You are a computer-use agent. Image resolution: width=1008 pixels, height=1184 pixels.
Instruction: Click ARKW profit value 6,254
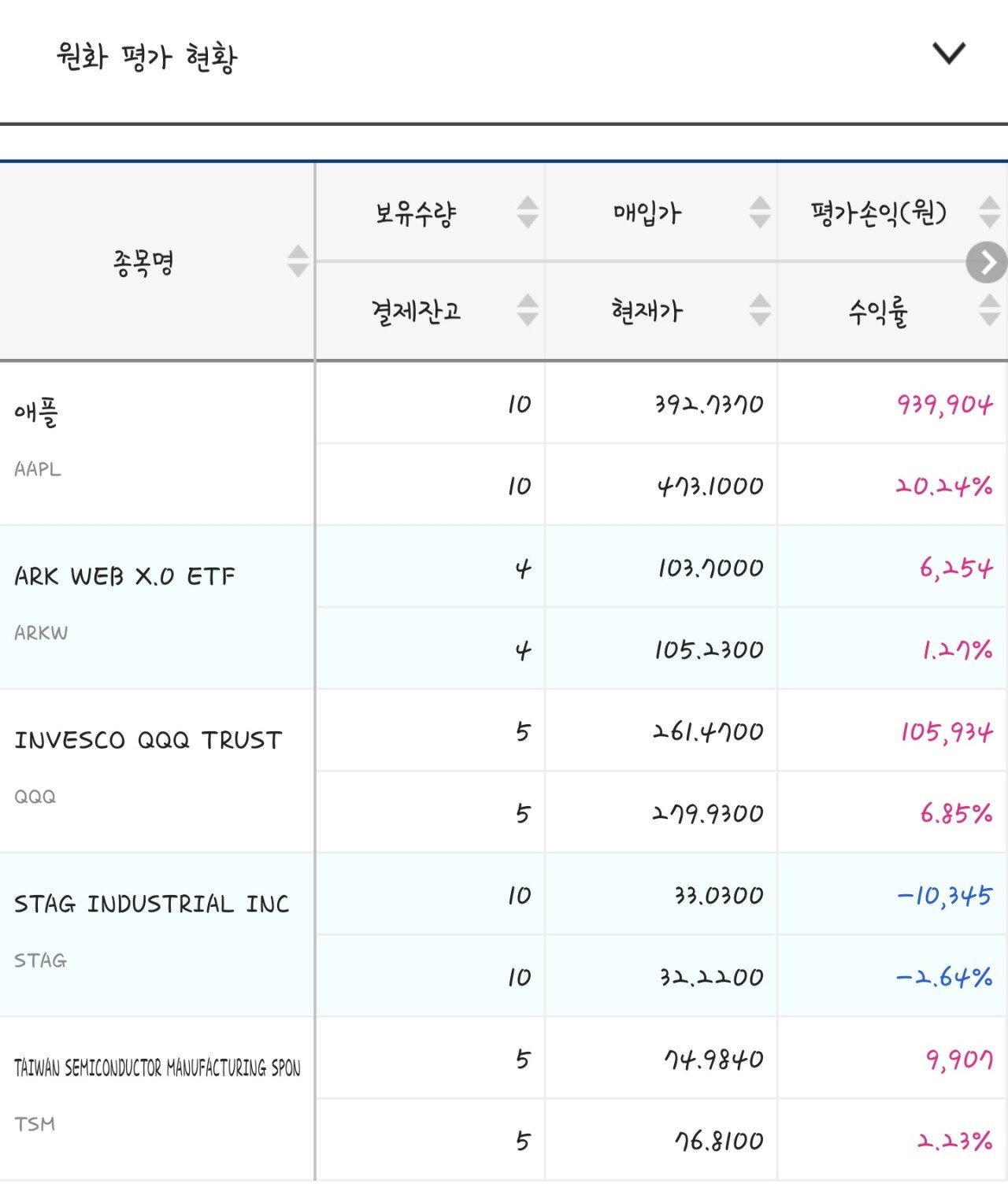point(956,568)
